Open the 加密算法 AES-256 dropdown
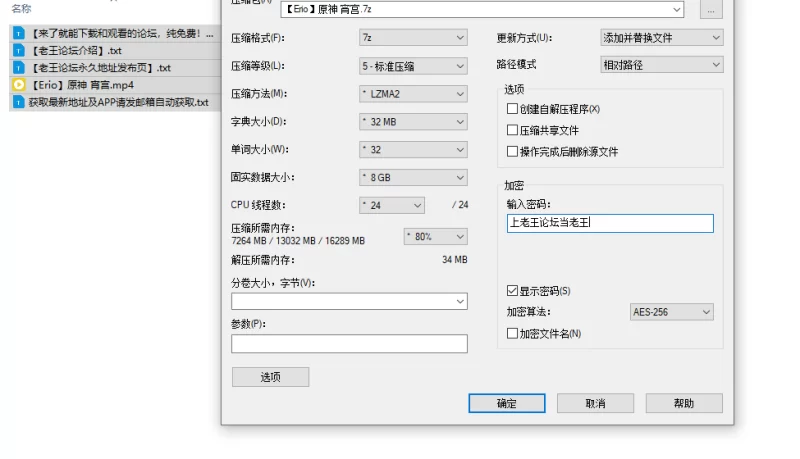Viewport: 800px width, 459px height. coord(671,312)
